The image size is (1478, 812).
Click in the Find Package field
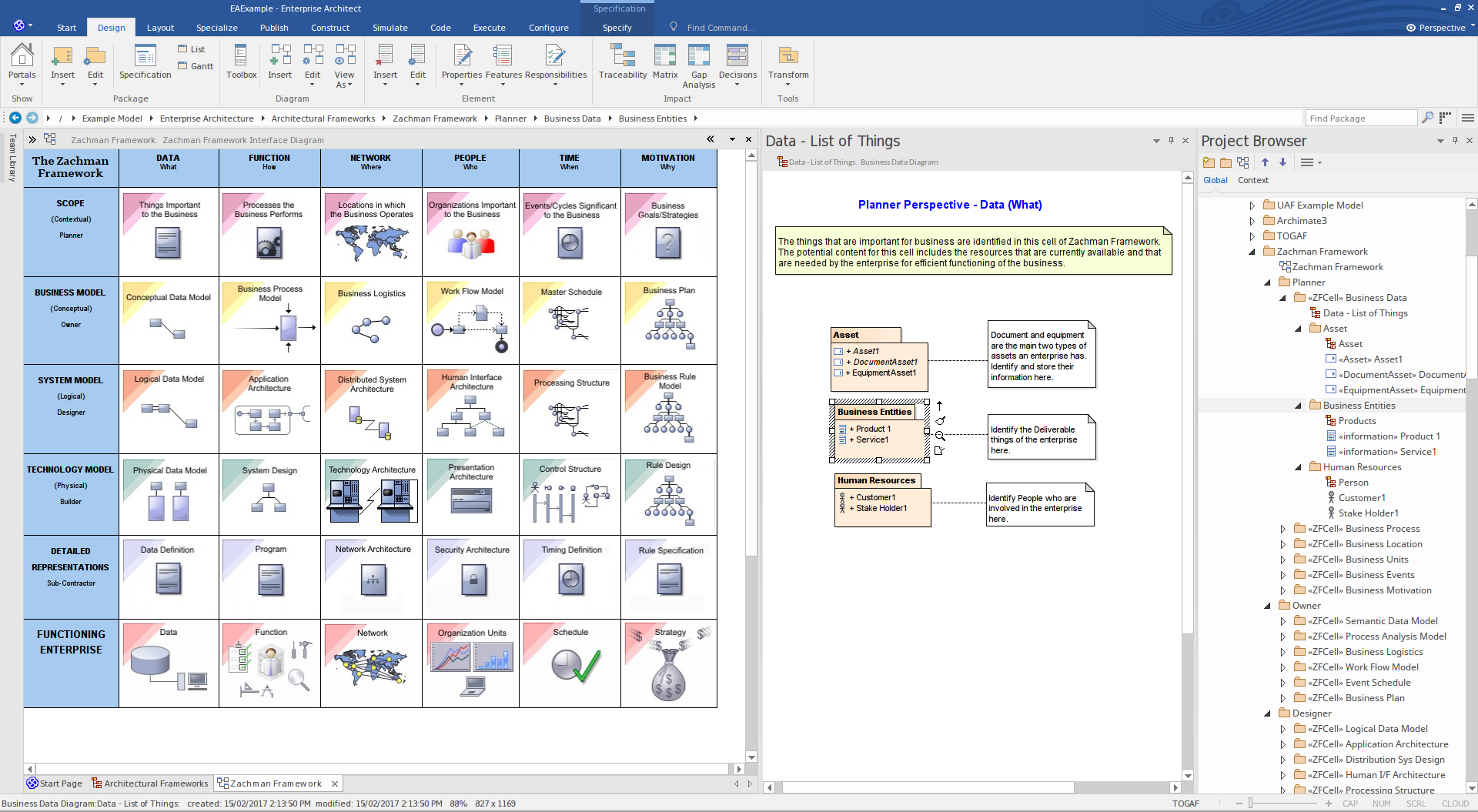[1360, 118]
